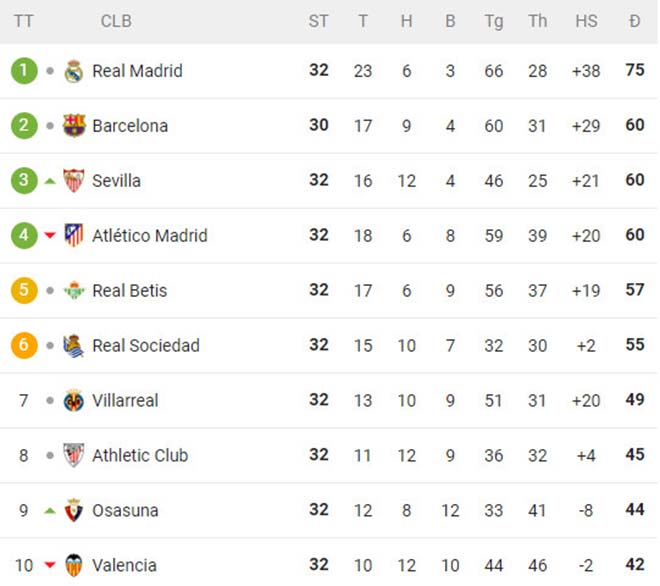Click the Barcelona club crest
660x586 pixels.
(74, 126)
